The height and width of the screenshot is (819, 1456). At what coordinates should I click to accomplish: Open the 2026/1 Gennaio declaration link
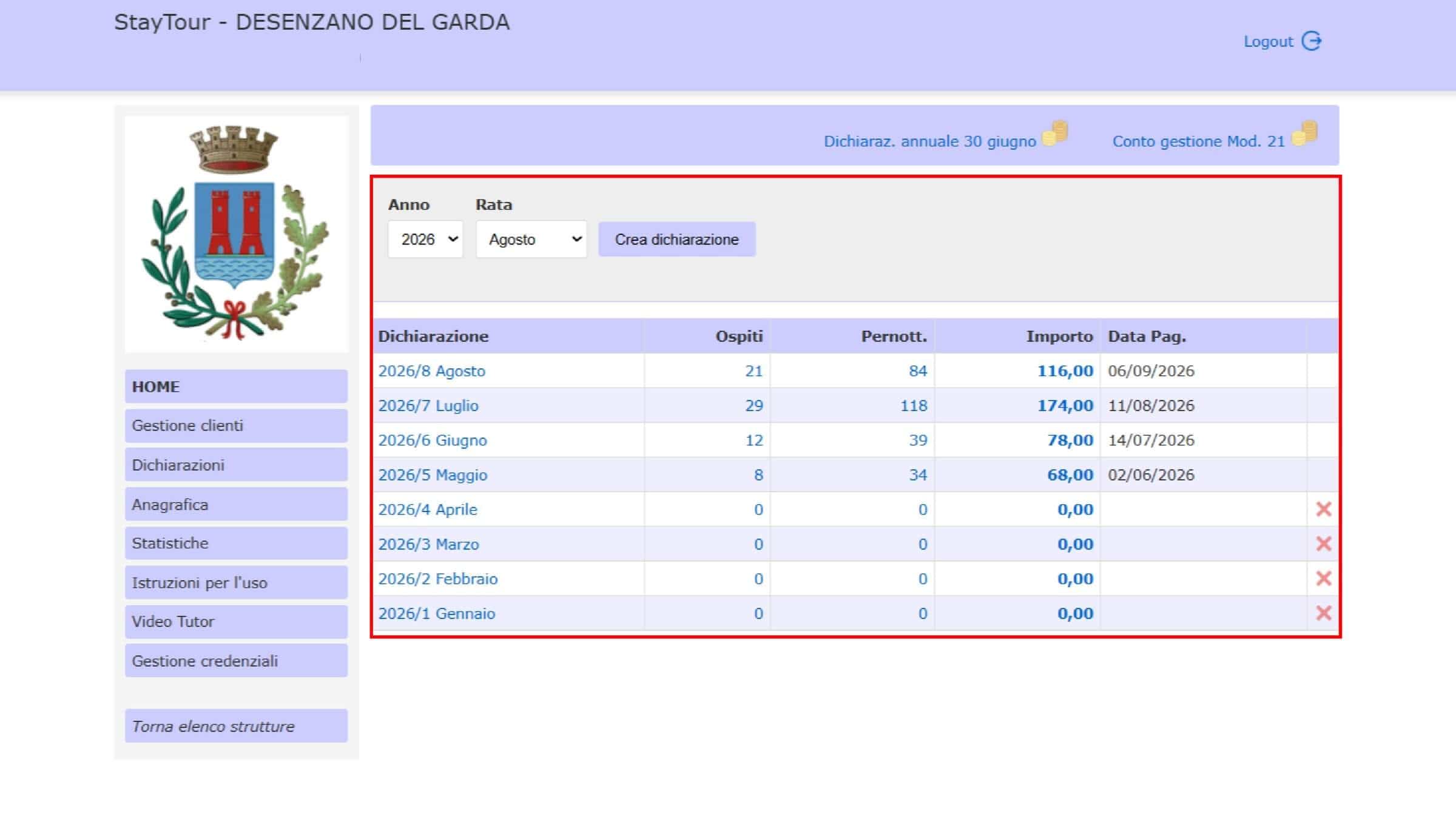(437, 613)
